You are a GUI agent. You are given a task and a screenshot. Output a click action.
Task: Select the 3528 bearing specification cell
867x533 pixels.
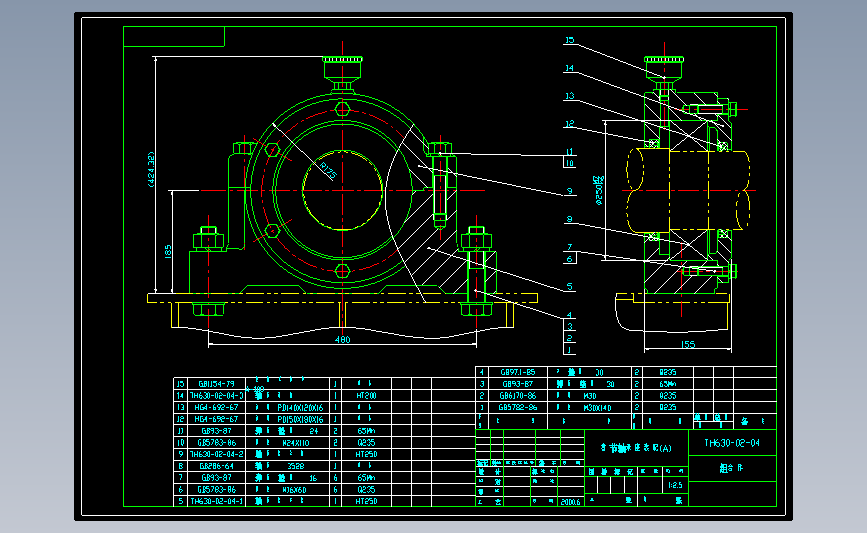click(x=296, y=466)
